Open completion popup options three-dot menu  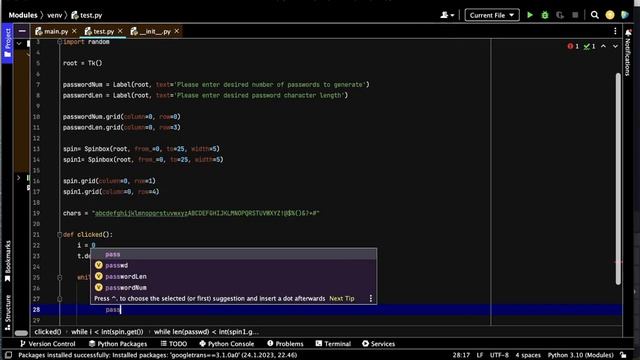point(371,298)
